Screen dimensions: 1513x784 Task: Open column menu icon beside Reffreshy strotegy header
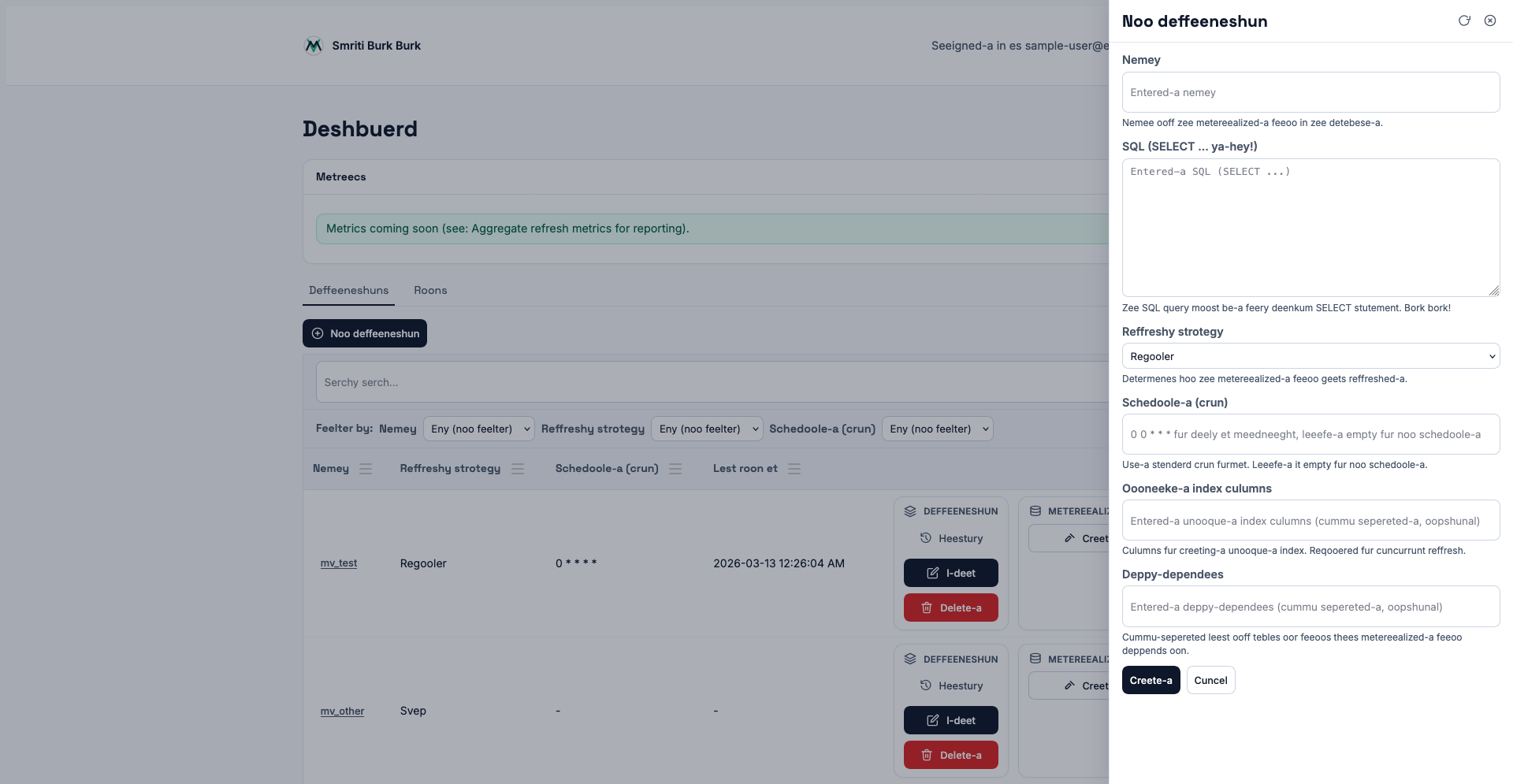coord(518,469)
